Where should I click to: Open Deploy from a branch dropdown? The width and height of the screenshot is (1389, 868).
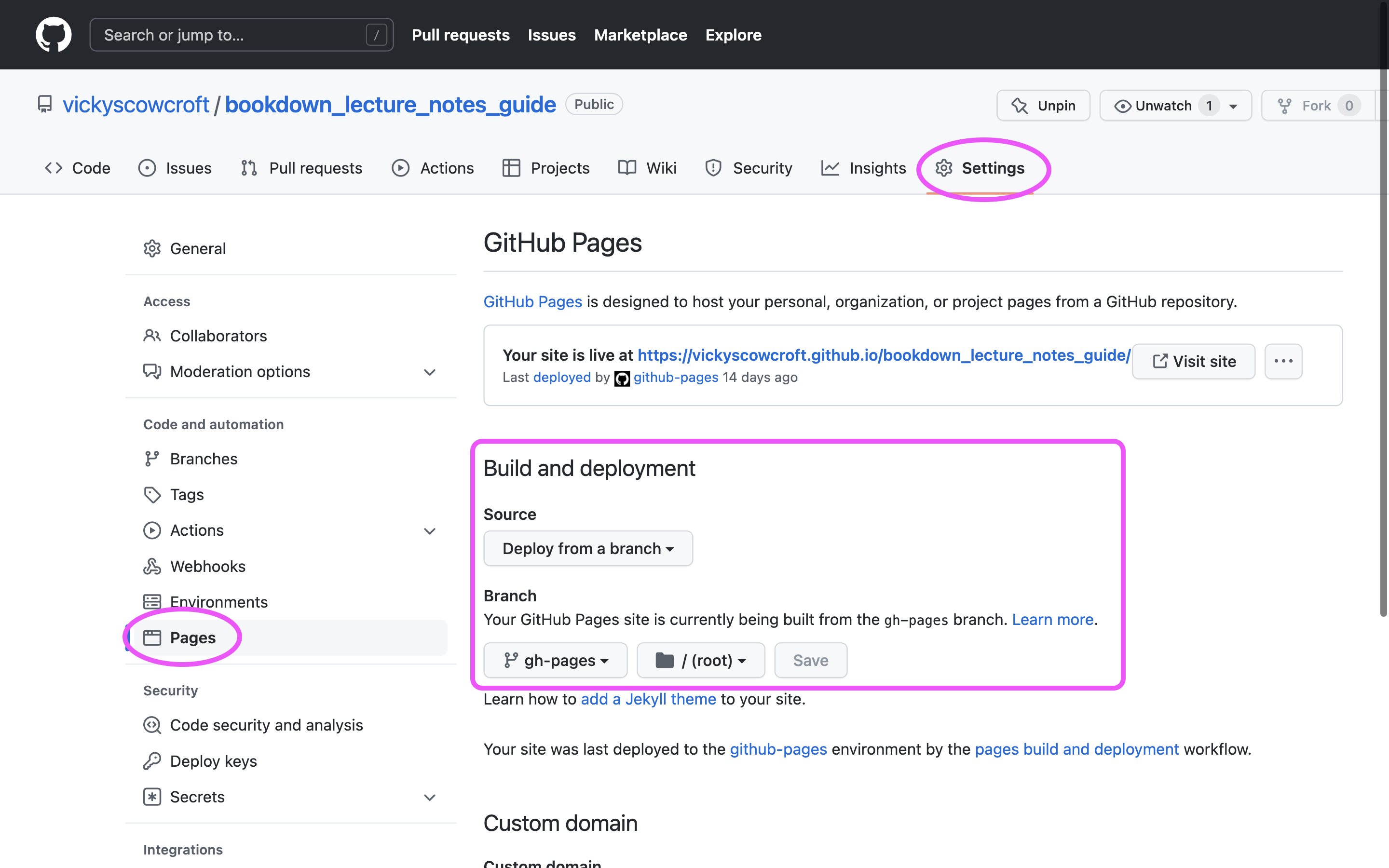(588, 548)
